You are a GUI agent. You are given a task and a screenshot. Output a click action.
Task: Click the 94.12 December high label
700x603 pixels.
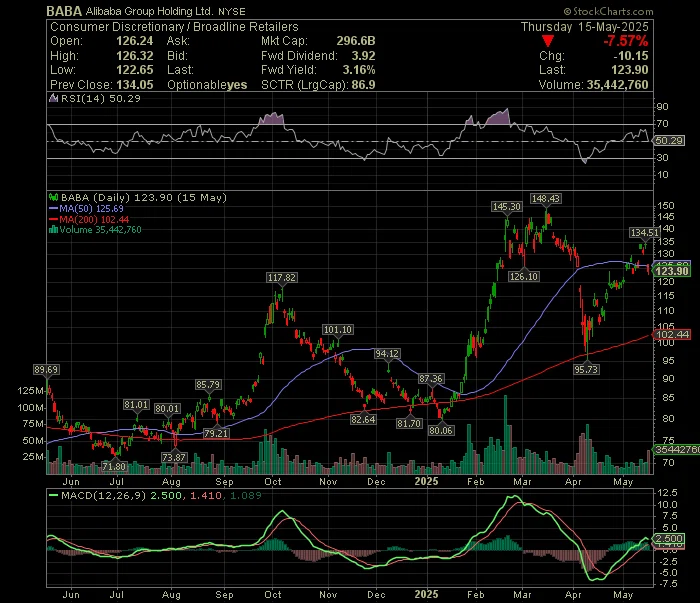point(387,354)
